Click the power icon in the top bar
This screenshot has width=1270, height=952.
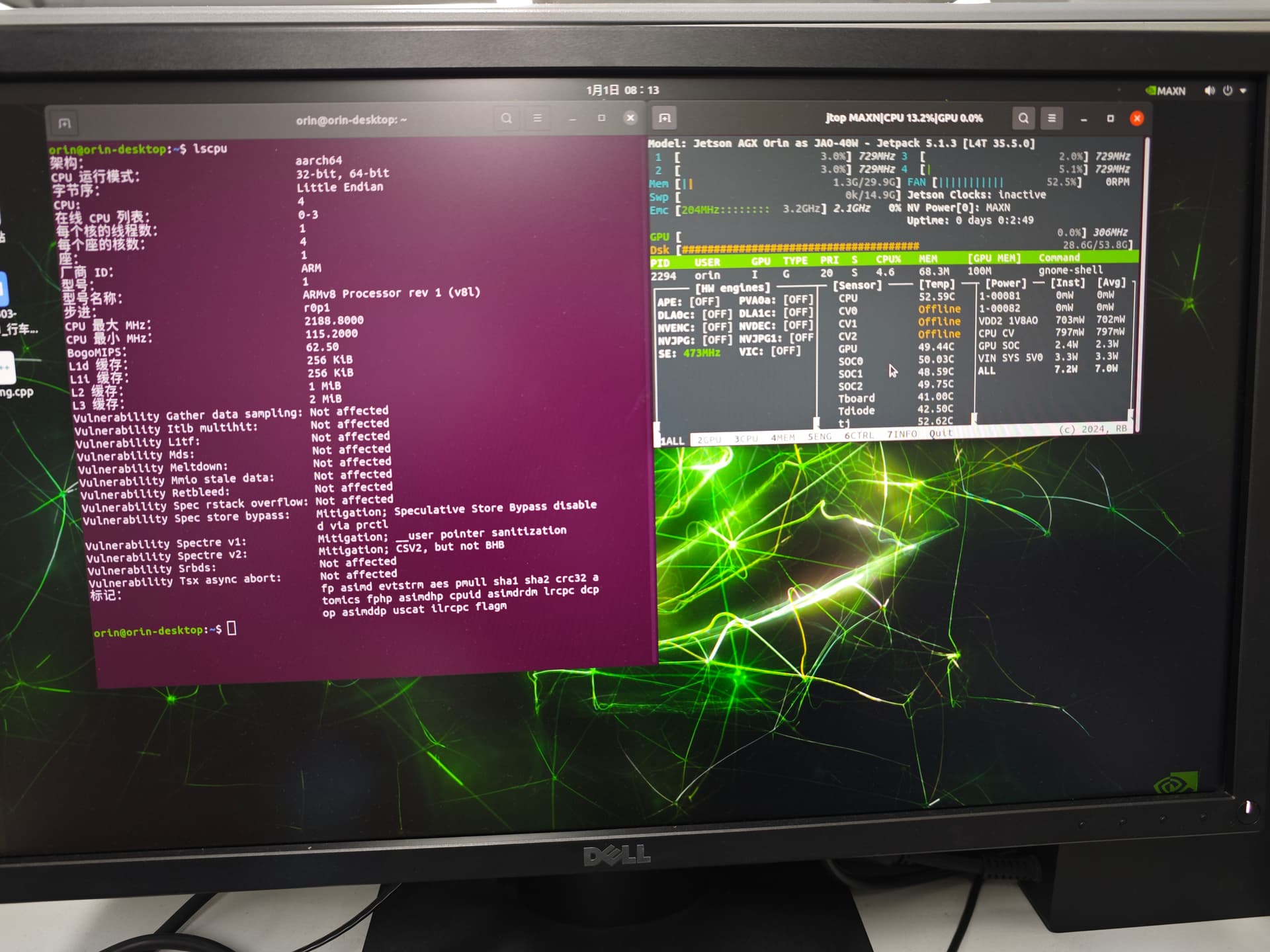pos(1228,91)
